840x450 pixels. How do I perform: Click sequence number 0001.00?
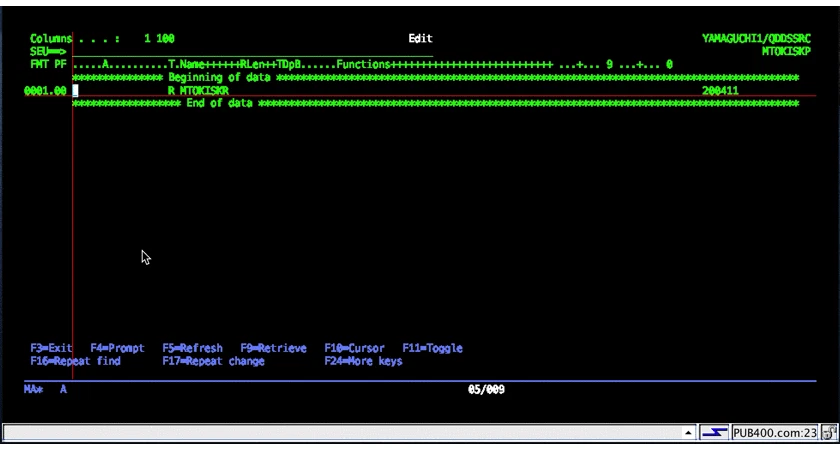46,91
